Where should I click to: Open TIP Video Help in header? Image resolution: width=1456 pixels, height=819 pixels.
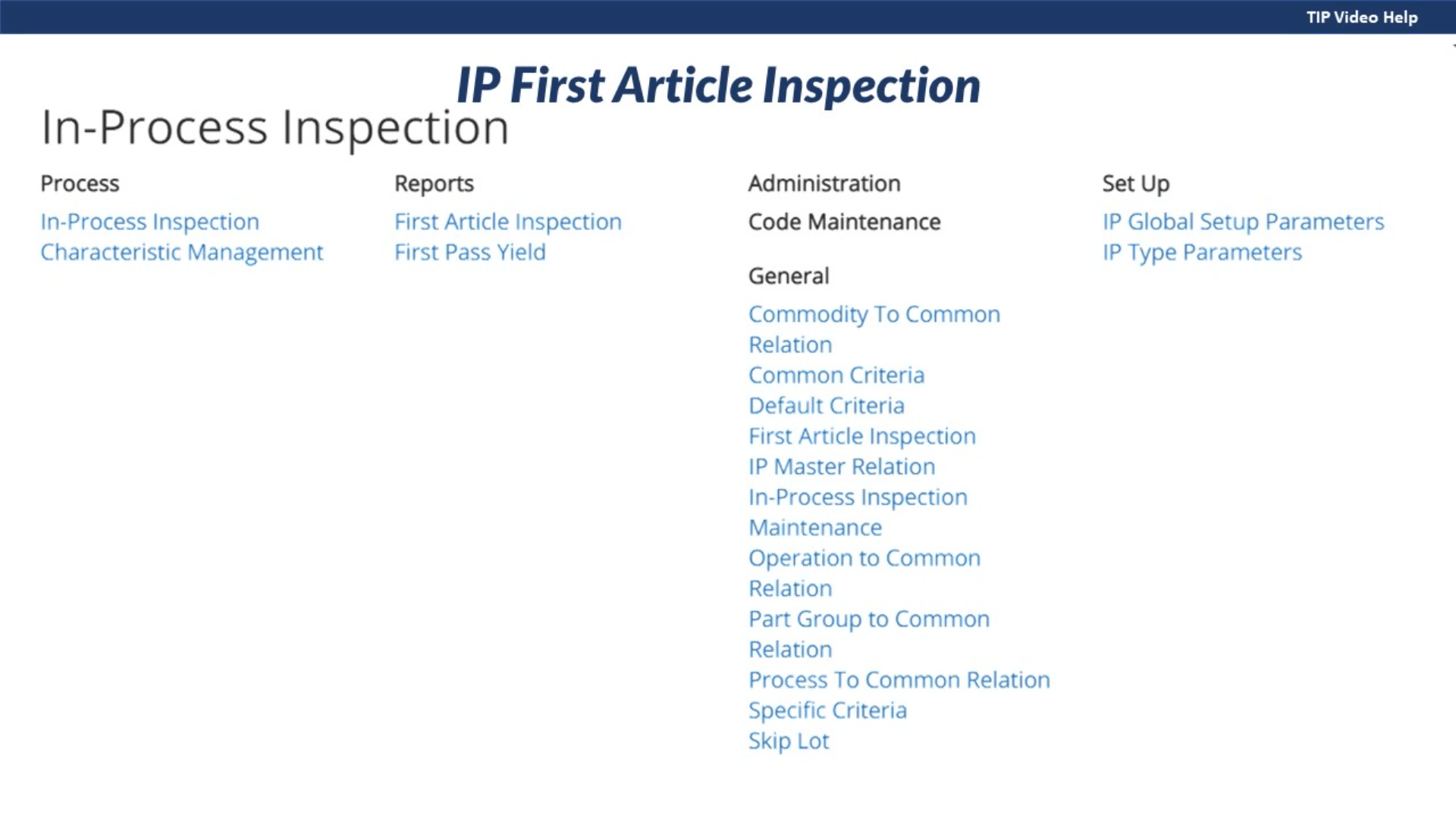[x=1361, y=17]
